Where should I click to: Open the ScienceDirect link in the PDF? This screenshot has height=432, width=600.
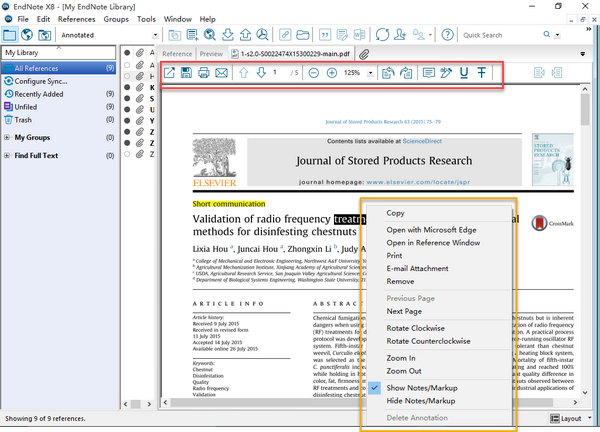click(x=422, y=141)
